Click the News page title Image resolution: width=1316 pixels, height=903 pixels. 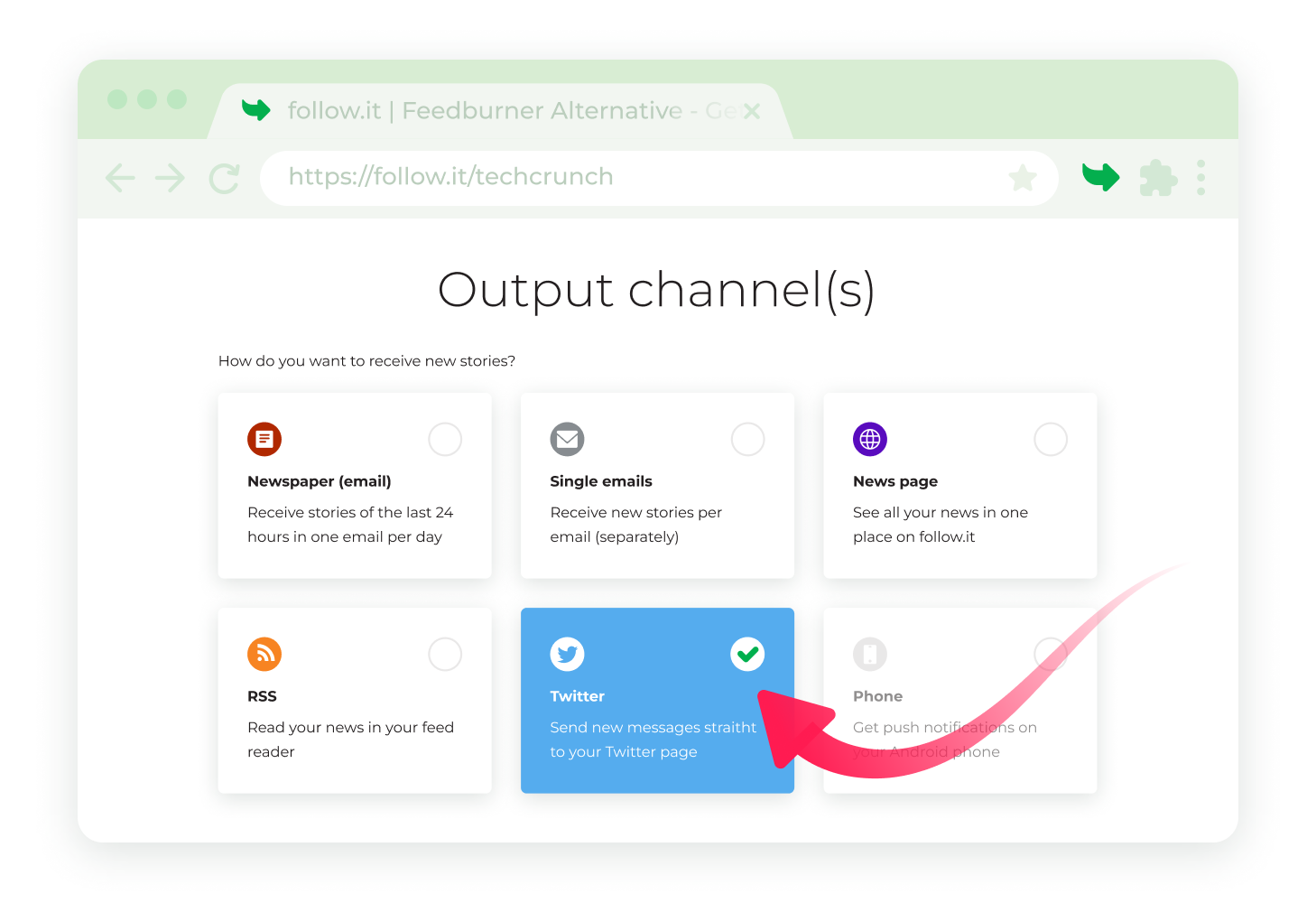[x=895, y=481]
